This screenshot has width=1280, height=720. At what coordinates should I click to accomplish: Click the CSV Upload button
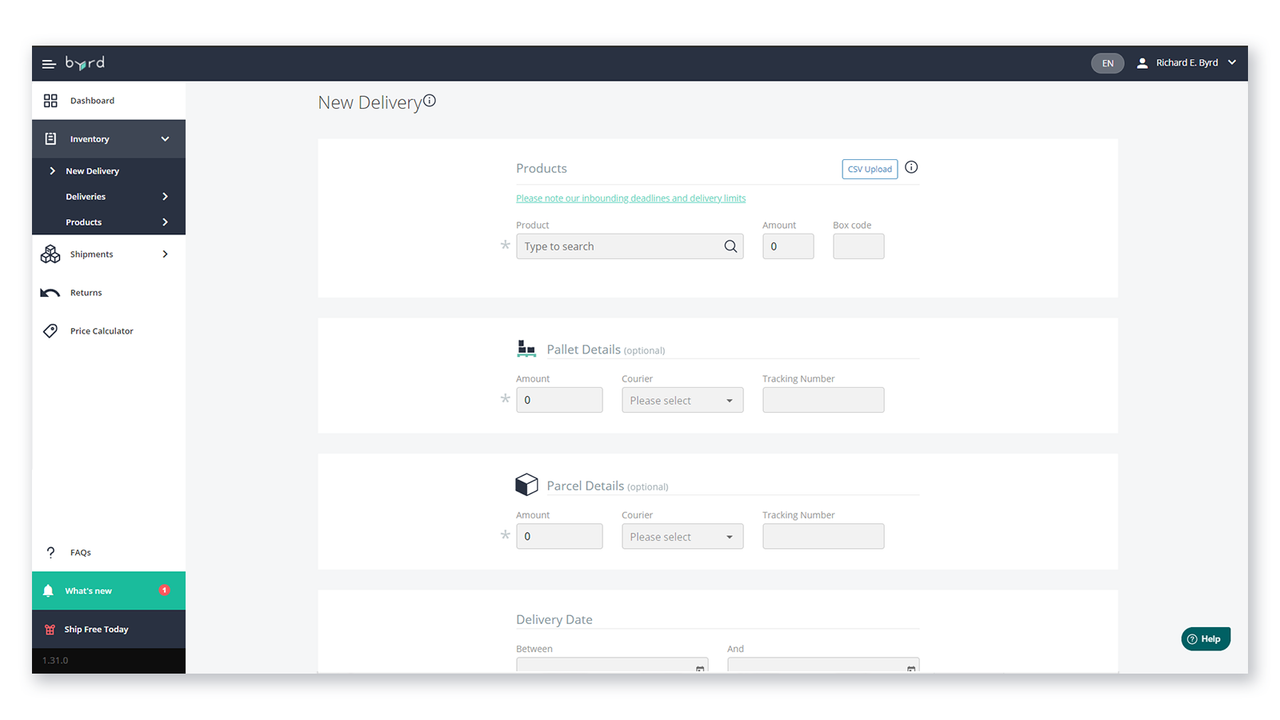pyautogui.click(x=869, y=168)
